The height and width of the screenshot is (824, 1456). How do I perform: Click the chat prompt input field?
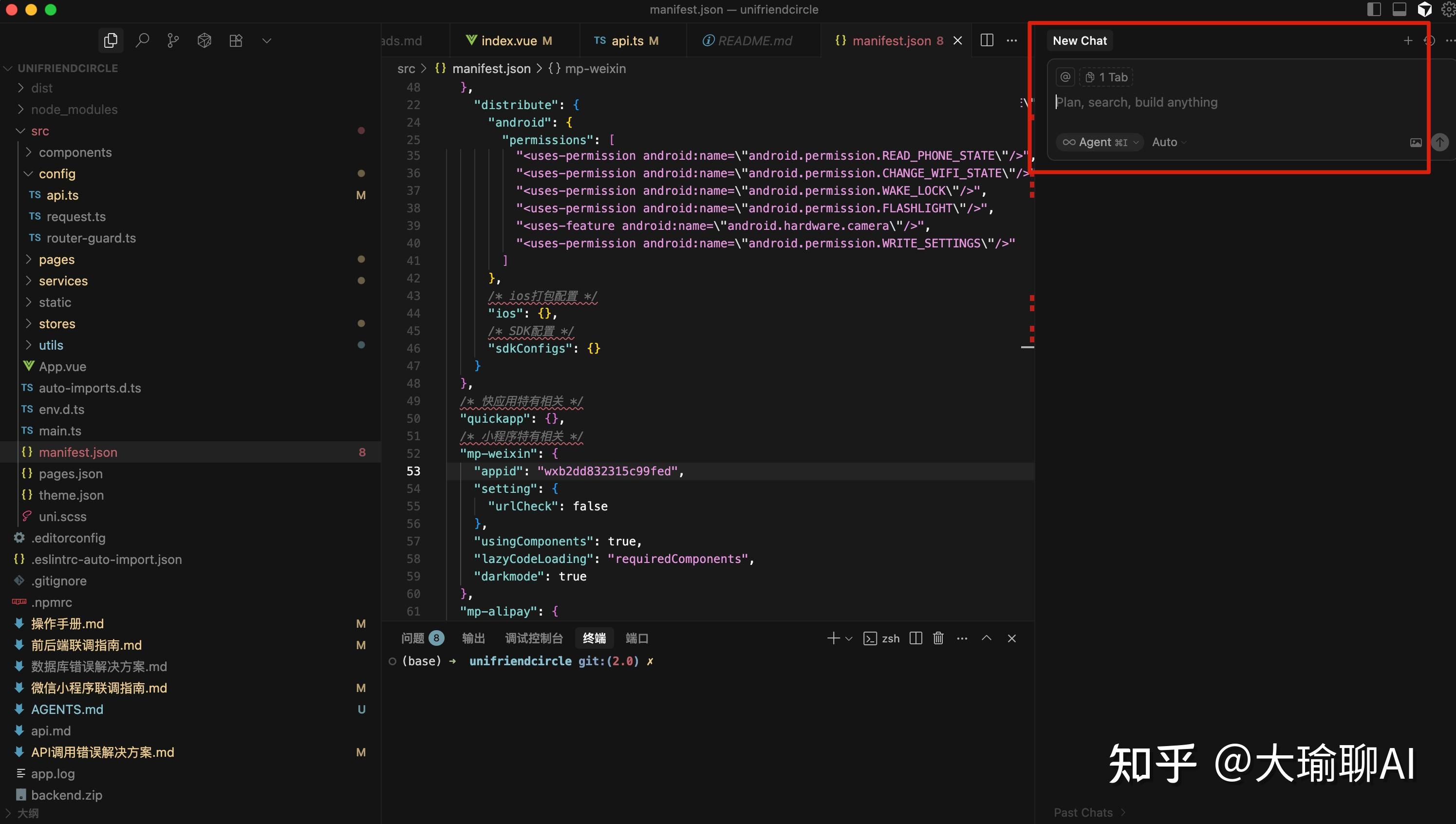1233,102
